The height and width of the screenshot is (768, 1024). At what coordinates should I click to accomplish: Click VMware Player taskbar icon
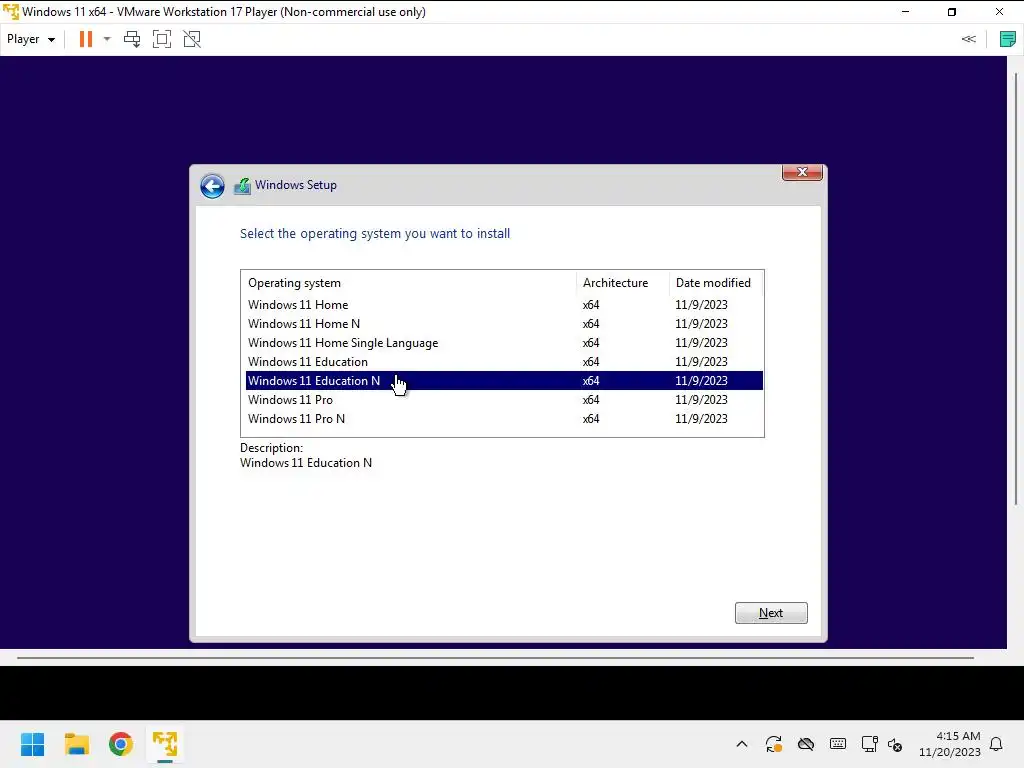[x=165, y=744]
